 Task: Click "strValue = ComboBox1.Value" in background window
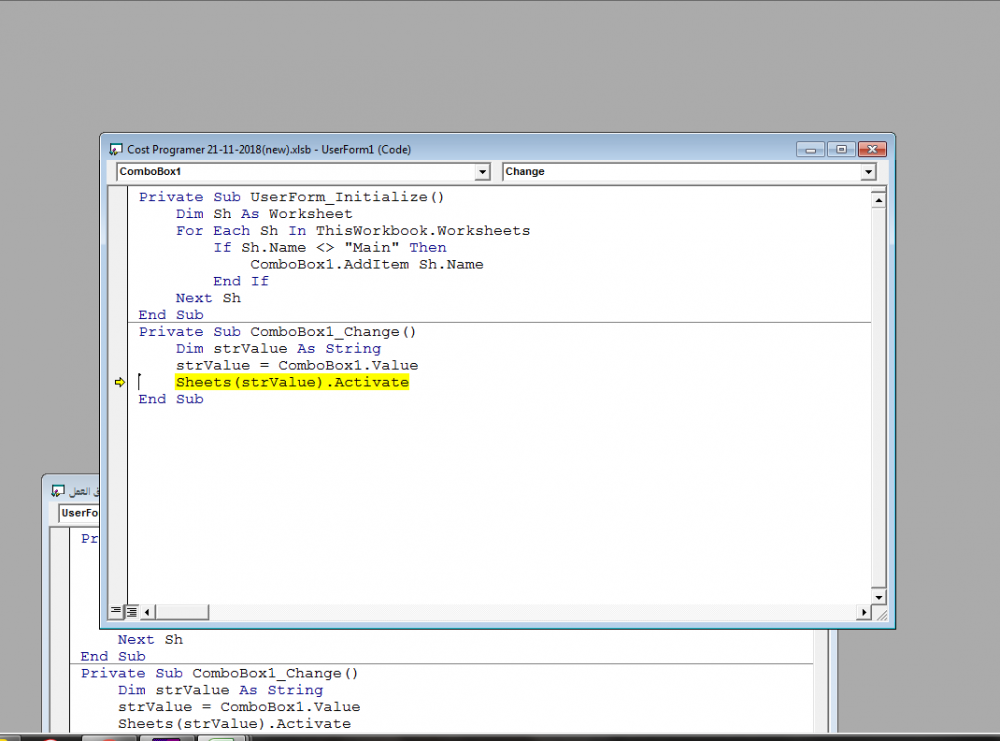pos(239,707)
